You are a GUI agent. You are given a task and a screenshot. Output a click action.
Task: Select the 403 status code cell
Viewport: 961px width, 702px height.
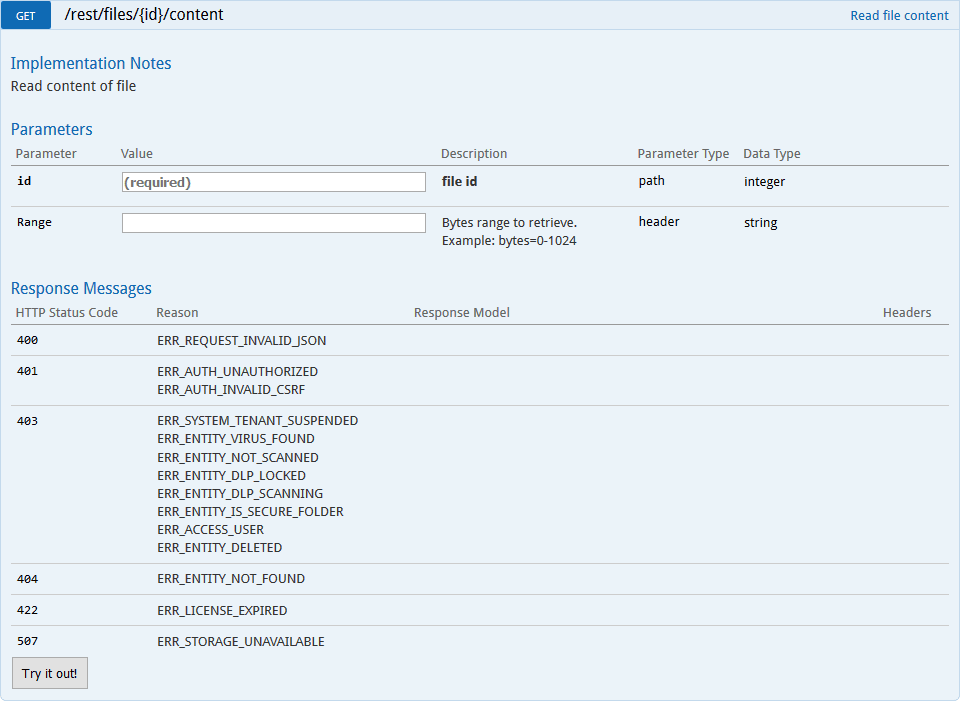coord(28,421)
